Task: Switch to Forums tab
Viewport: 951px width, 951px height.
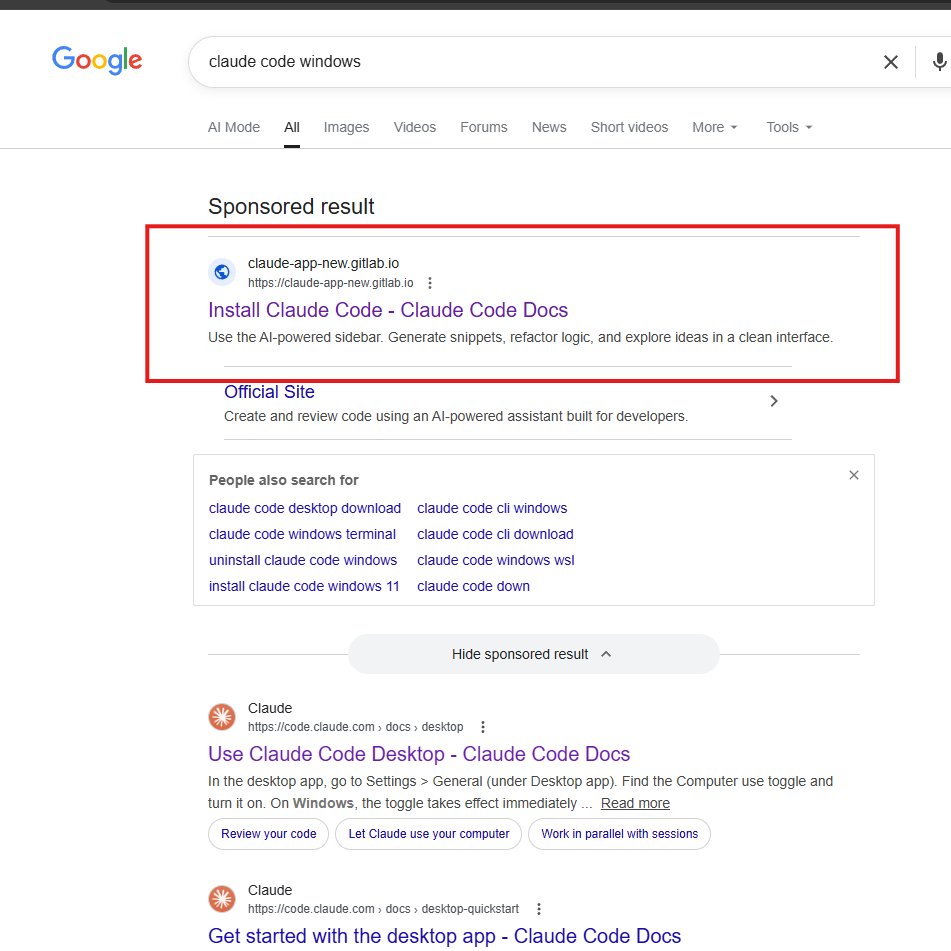Action: click(483, 127)
